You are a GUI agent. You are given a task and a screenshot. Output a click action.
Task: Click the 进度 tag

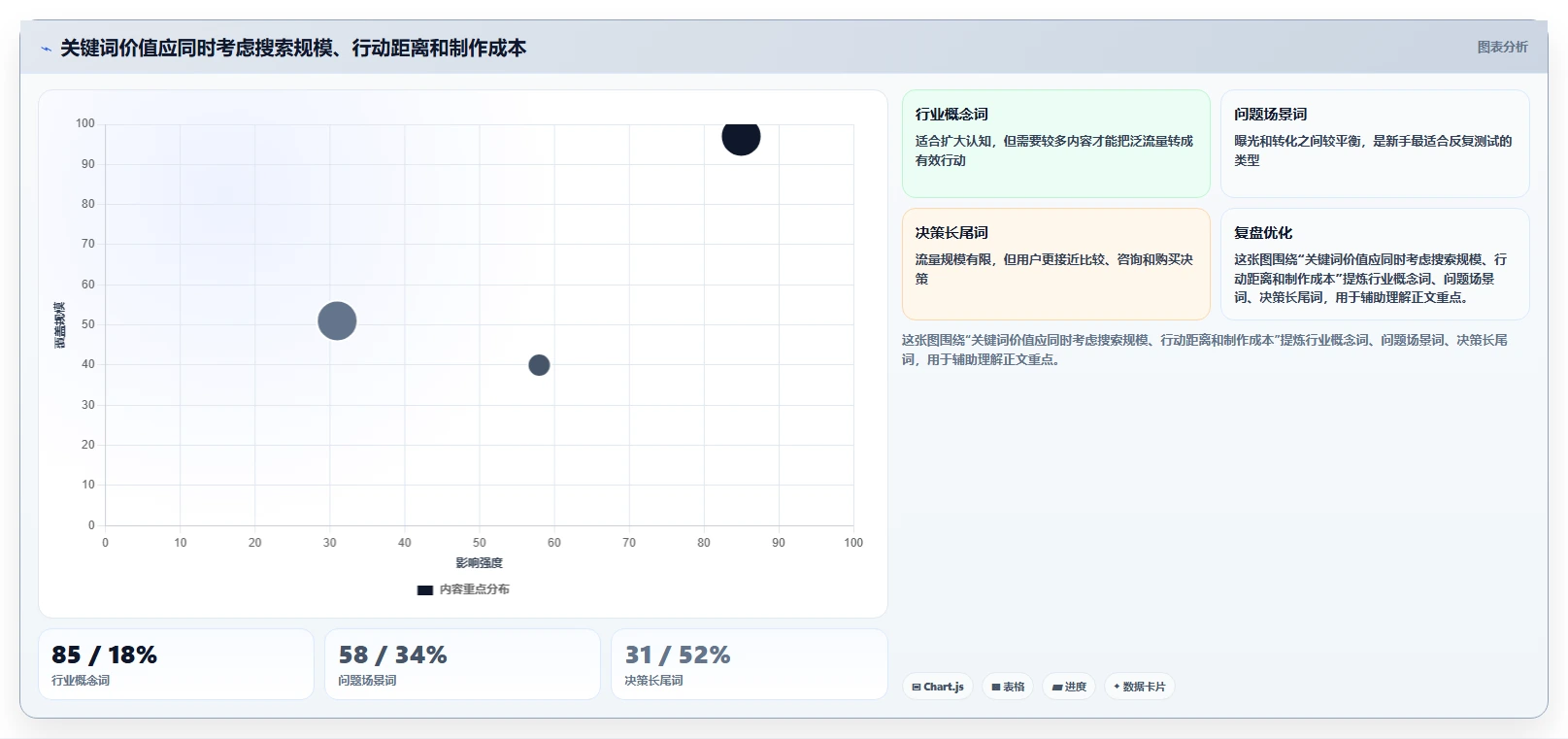[x=1069, y=687]
